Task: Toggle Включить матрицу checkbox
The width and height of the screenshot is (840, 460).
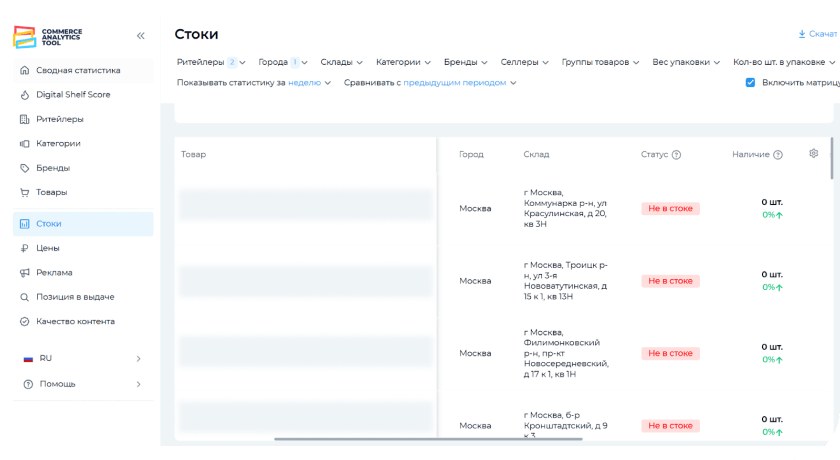Action: pos(750,82)
